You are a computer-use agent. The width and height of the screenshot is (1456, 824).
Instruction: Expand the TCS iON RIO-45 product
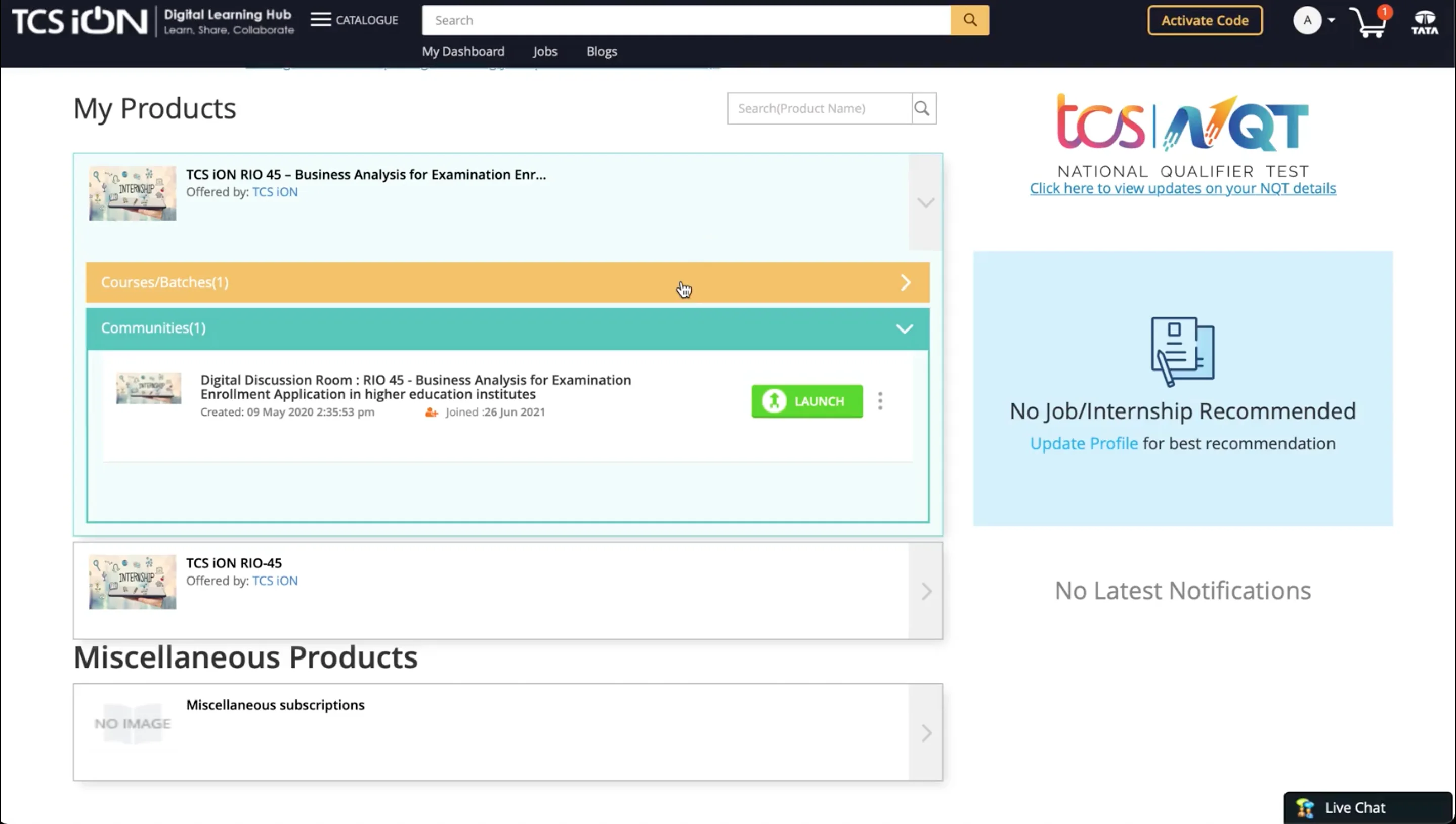[x=925, y=591]
